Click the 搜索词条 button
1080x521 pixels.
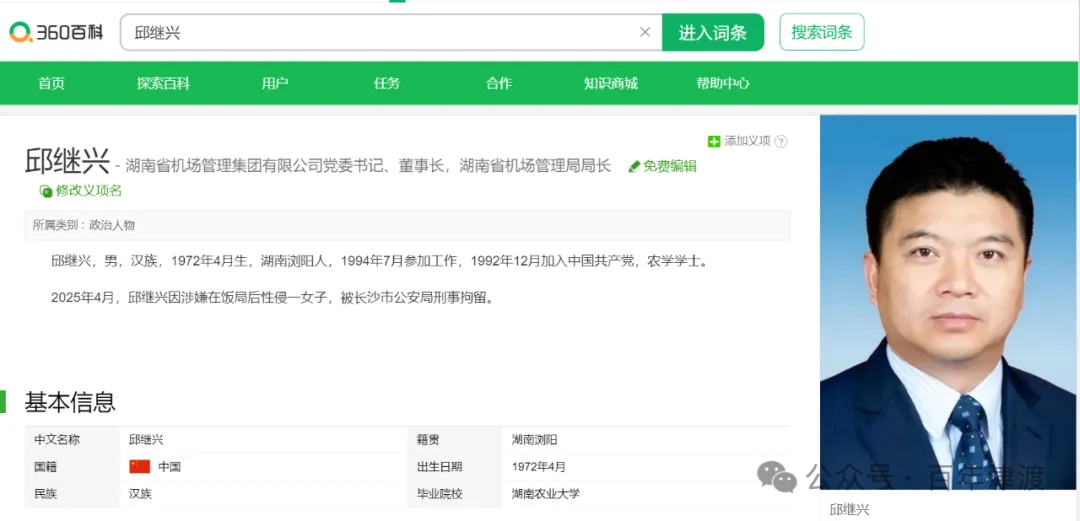[822, 32]
